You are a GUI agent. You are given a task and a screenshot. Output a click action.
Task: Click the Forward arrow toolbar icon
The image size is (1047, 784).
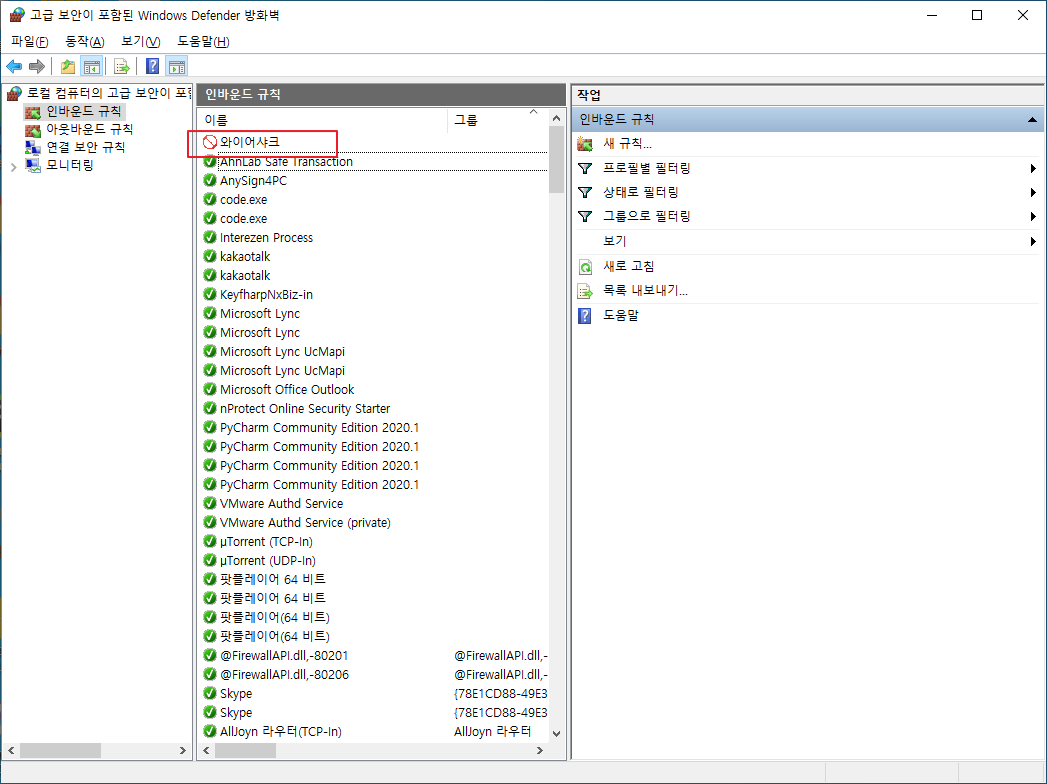[x=37, y=66]
